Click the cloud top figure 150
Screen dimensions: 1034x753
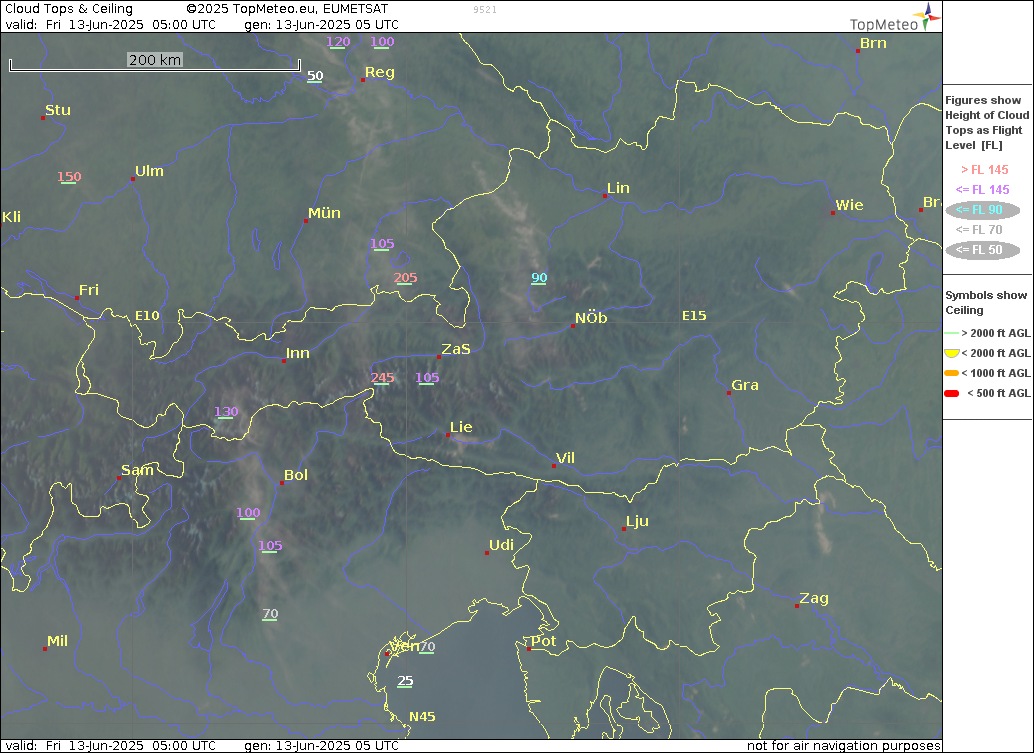(69, 177)
